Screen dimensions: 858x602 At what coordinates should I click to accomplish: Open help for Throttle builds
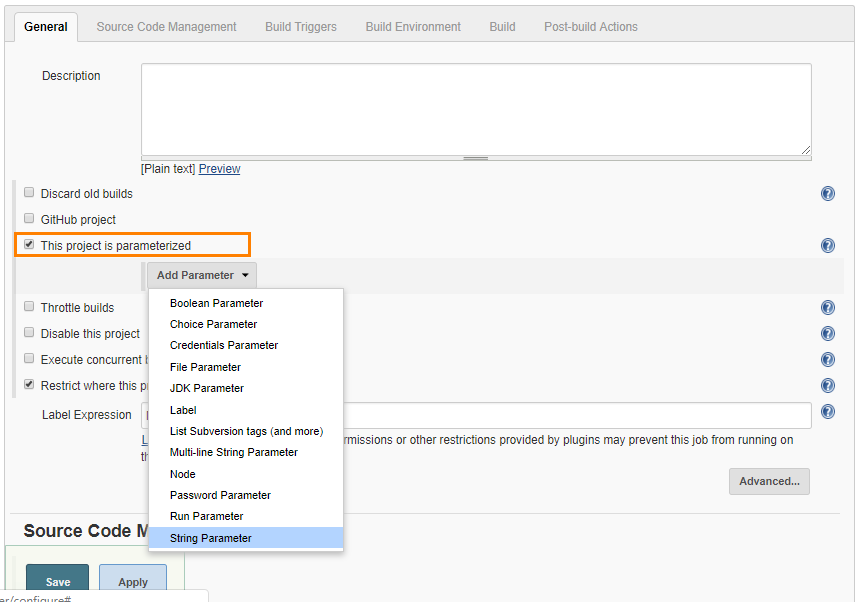pos(827,307)
